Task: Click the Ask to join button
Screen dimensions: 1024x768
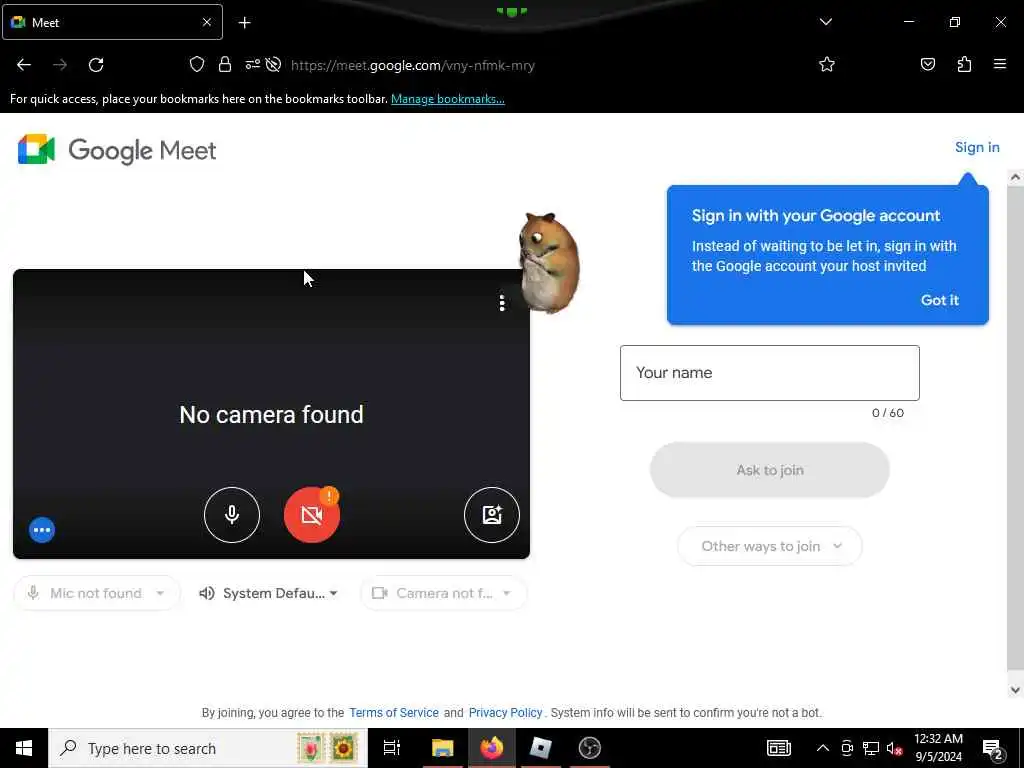Action: tap(770, 470)
